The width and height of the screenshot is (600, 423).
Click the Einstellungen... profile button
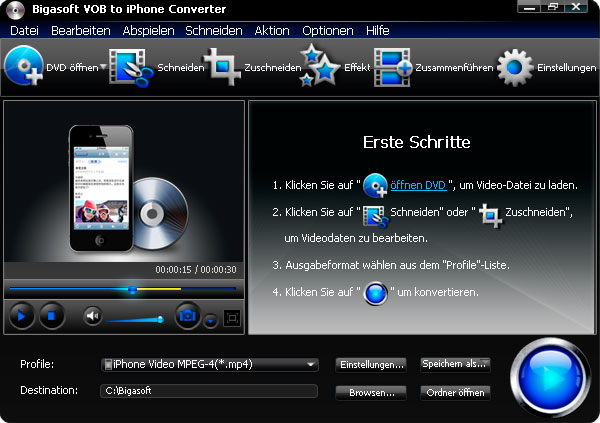(x=371, y=364)
